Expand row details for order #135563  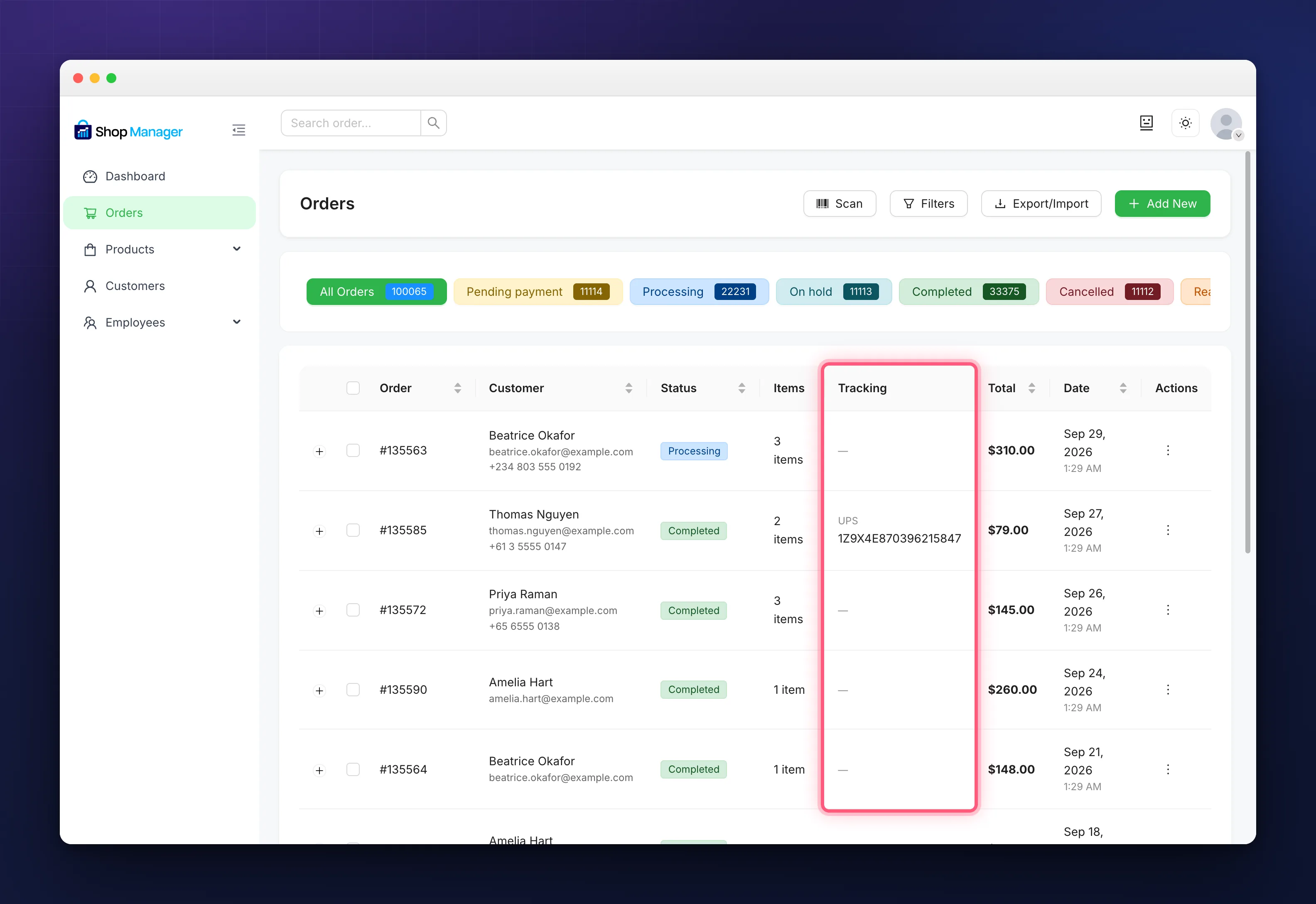click(319, 452)
